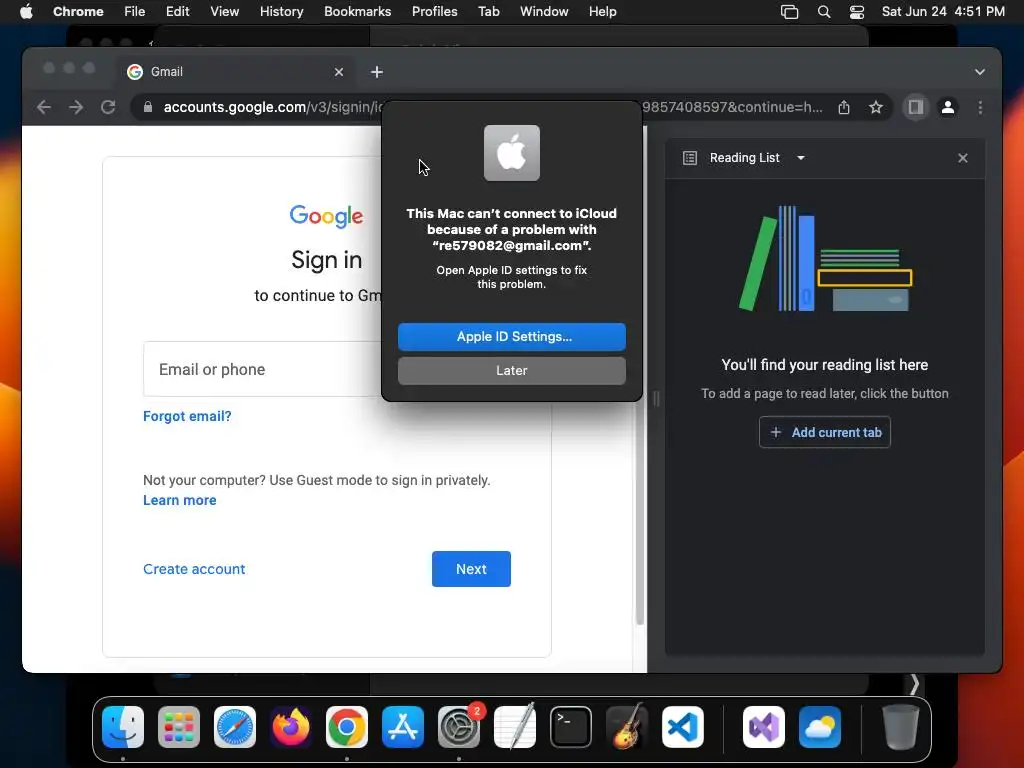Open Chrome's three-dot menu
The width and height of the screenshot is (1024, 768).
coord(980,107)
